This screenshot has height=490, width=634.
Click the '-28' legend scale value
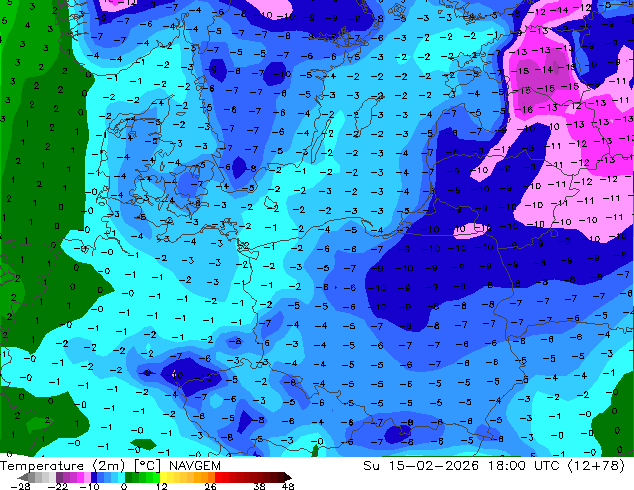point(20,486)
